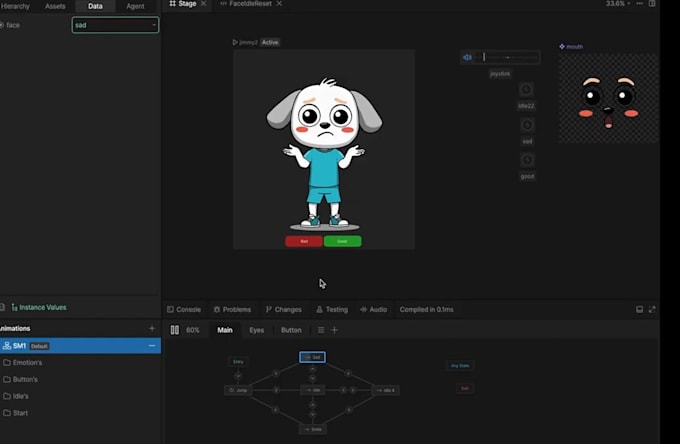This screenshot has width=680, height=444.
Task: Click the speaker volume icon
Action: click(467, 57)
